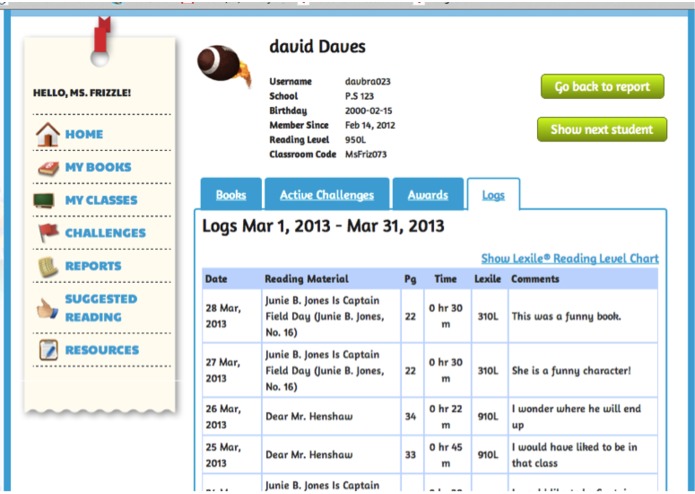Click the 'HELLO, MS. FRIZZLE!' greeting
695x494 pixels.
point(82,93)
